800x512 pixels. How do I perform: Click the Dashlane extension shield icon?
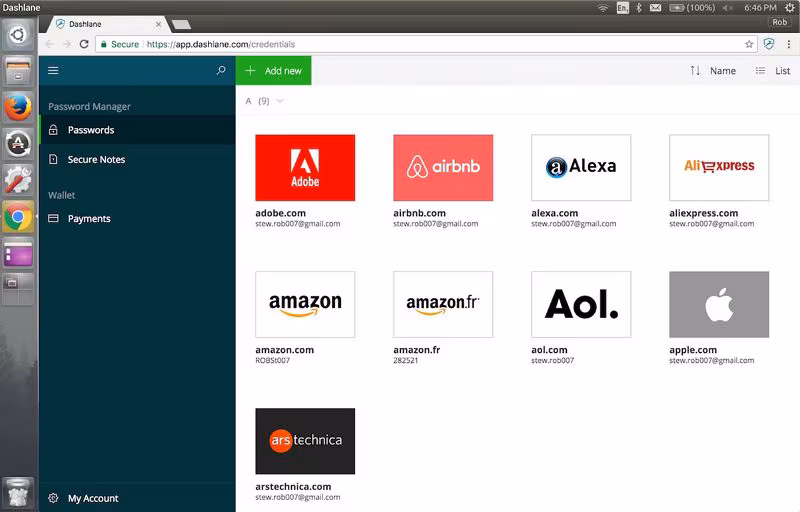(x=769, y=44)
